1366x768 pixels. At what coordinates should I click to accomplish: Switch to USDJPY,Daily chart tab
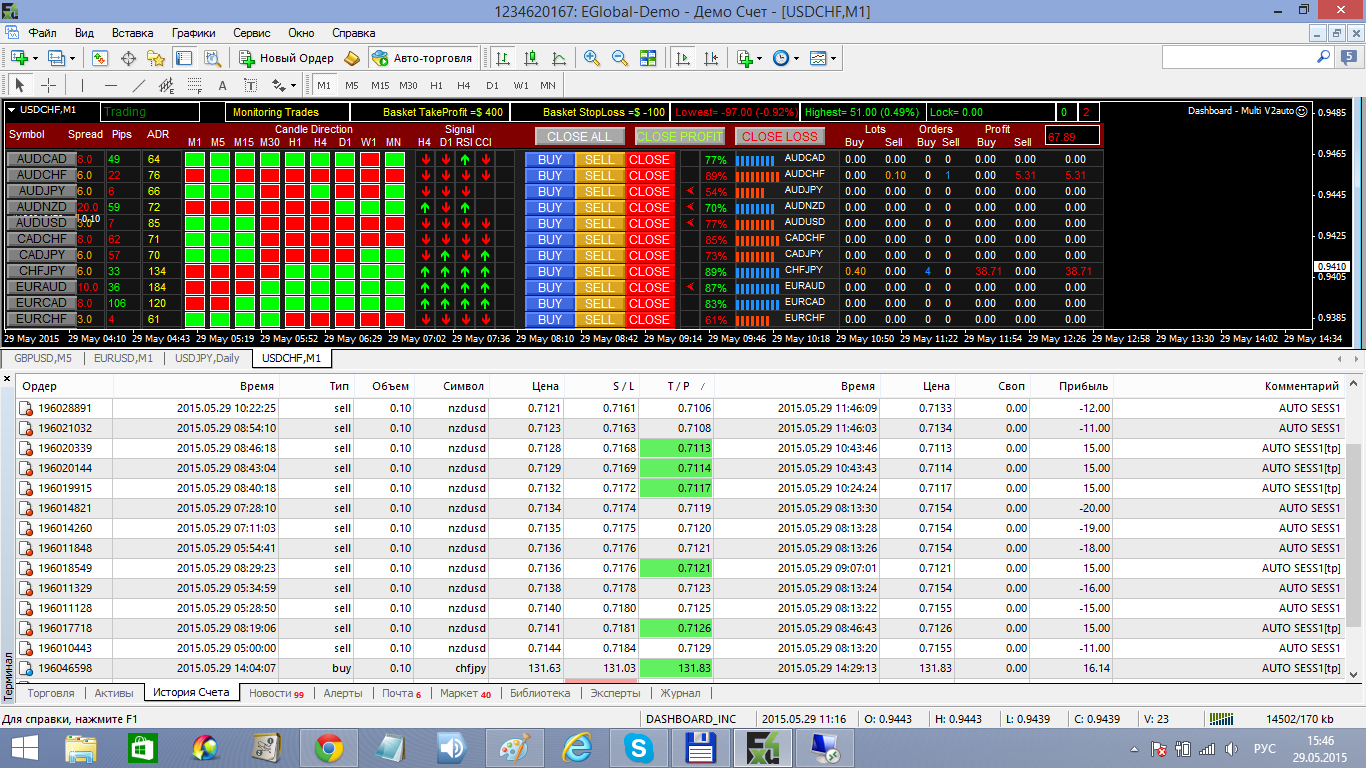click(207, 358)
